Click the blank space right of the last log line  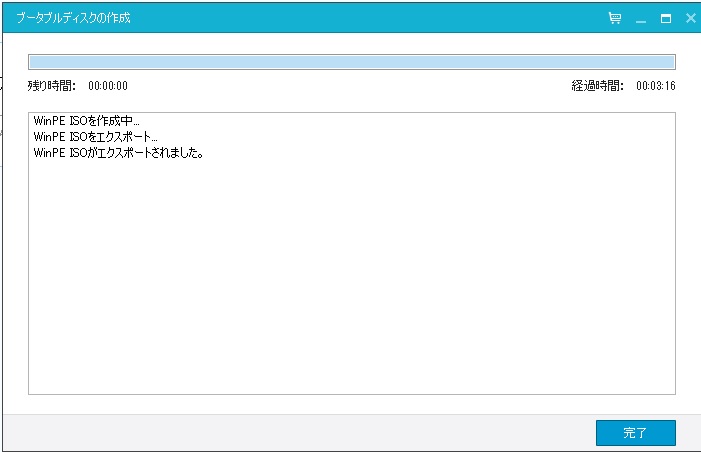pyautogui.click(x=450, y=153)
